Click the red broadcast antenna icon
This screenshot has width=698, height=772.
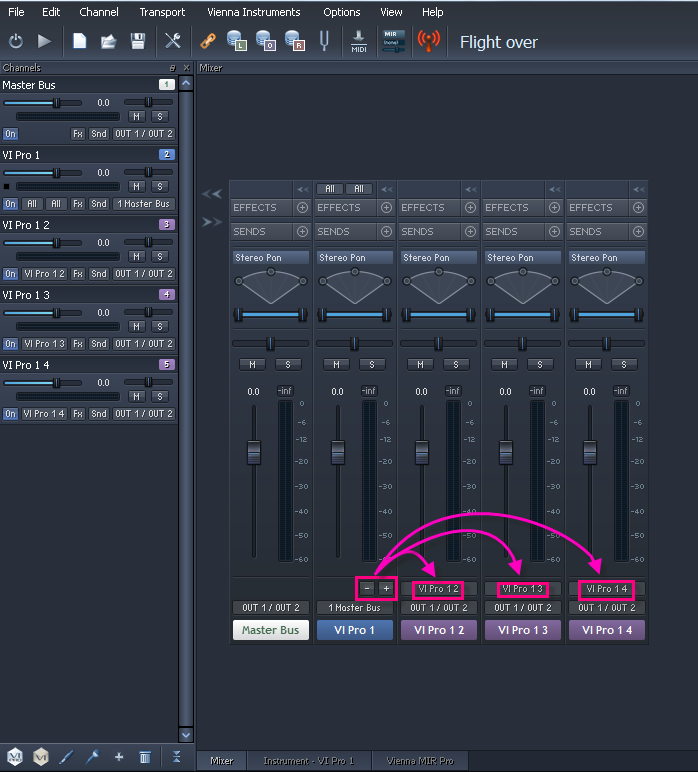click(x=428, y=41)
